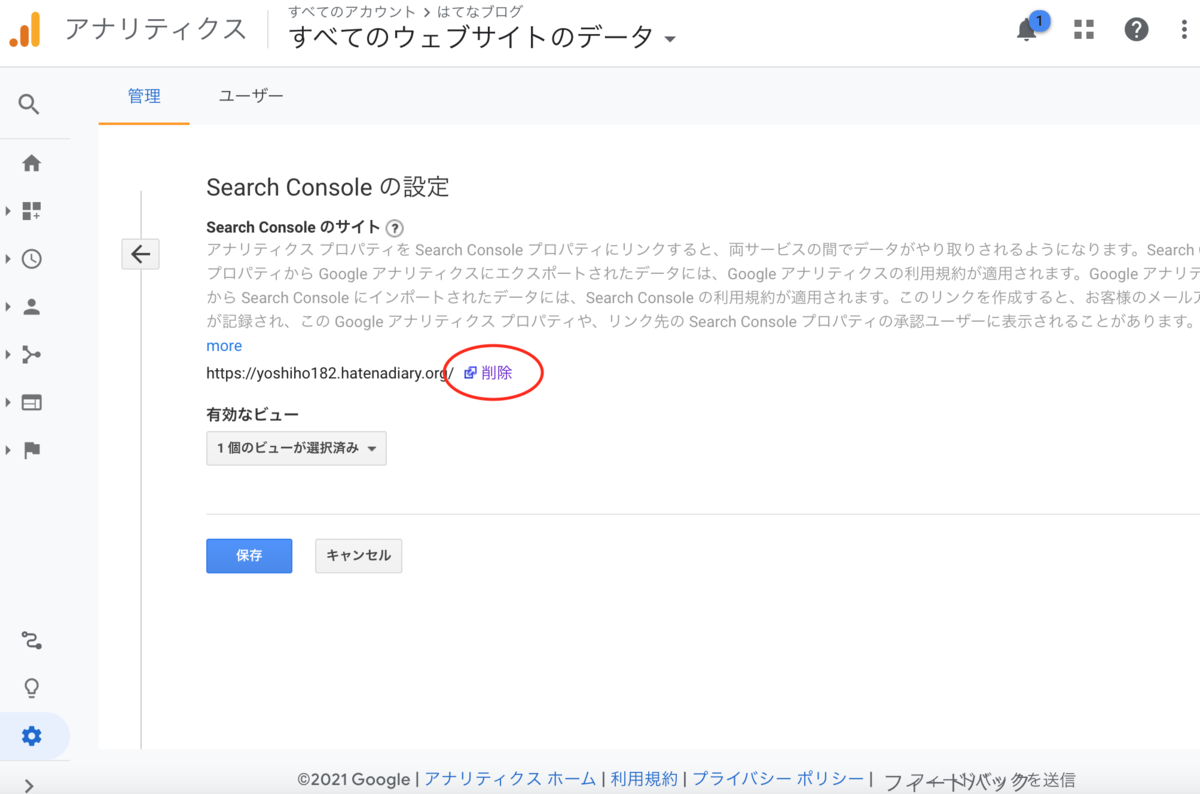Open the プライバシー ポリシー footer link
This screenshot has width=1200, height=794.
tap(778, 779)
